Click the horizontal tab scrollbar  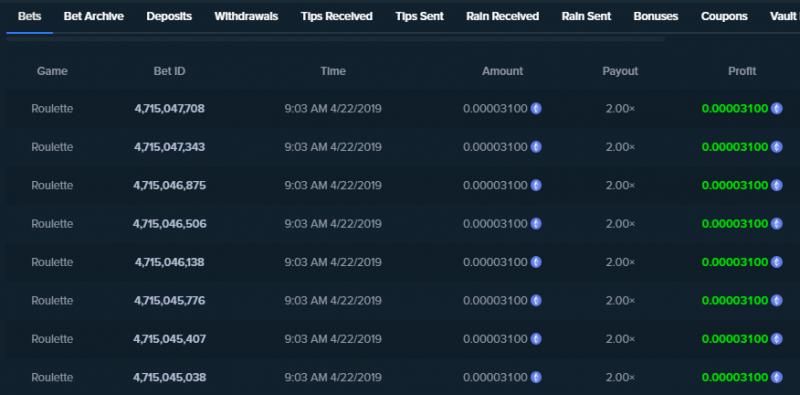(336, 39)
